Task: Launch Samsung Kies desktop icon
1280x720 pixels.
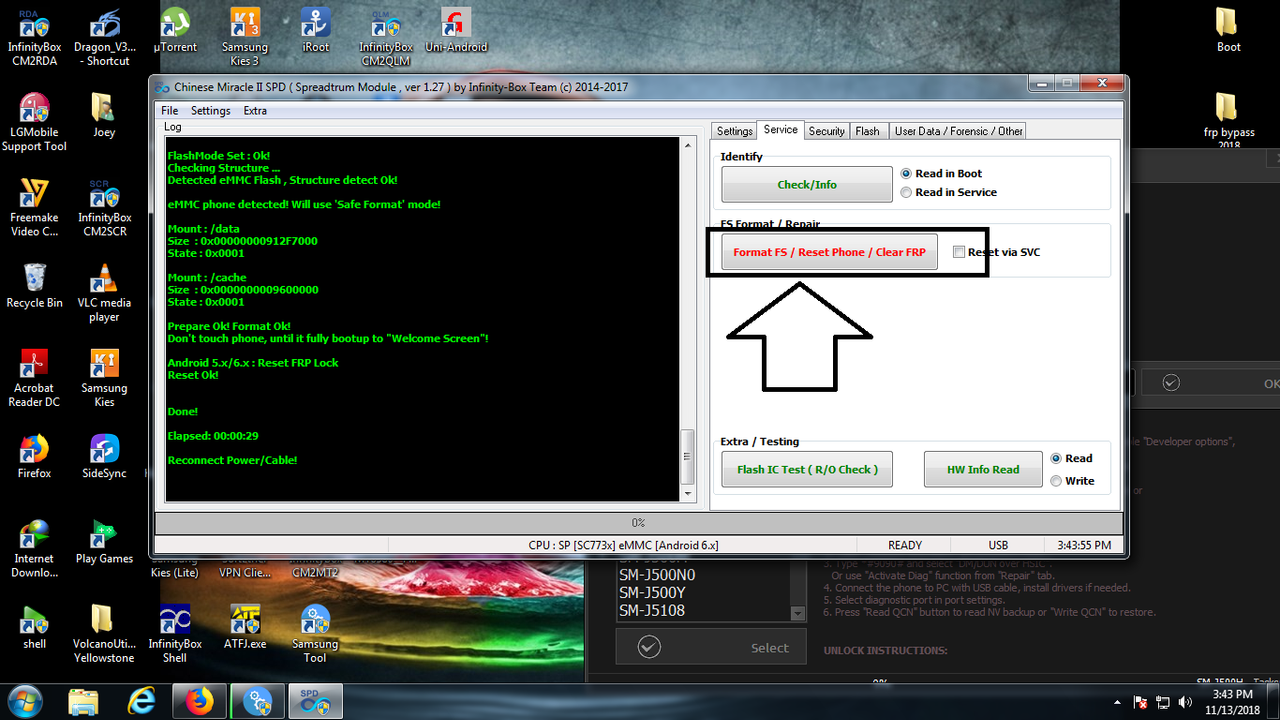Action: pos(104,378)
